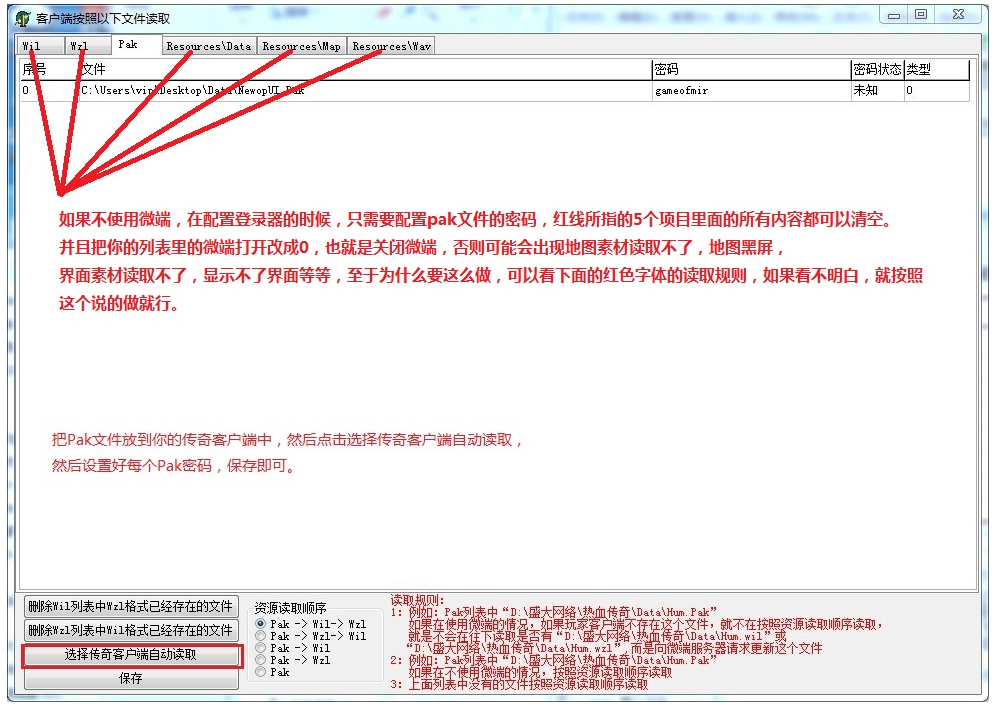Open the Resources\Map tab
998x710 pixels.
[302, 45]
